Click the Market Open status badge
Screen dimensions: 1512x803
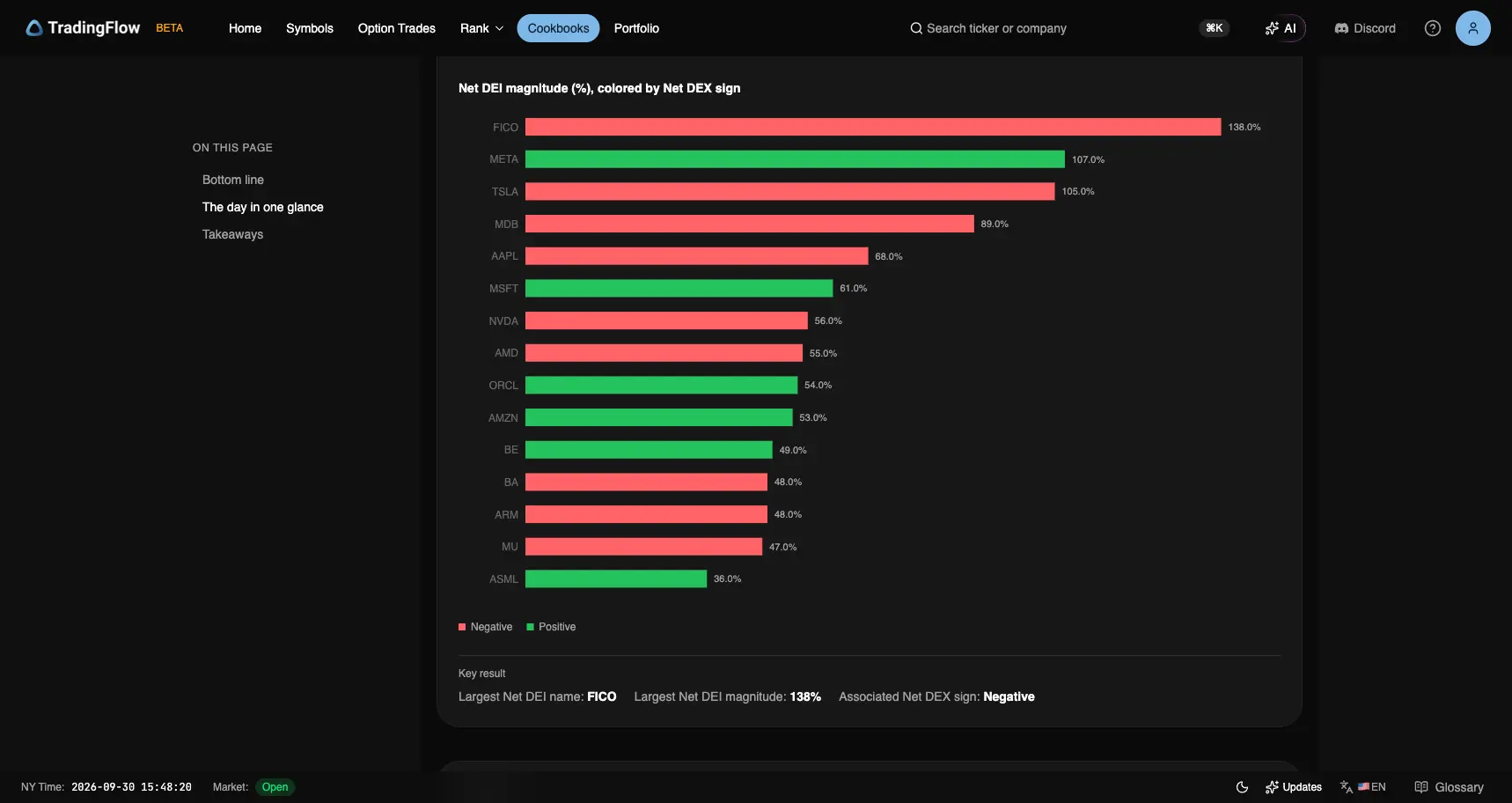pyautogui.click(x=275, y=787)
